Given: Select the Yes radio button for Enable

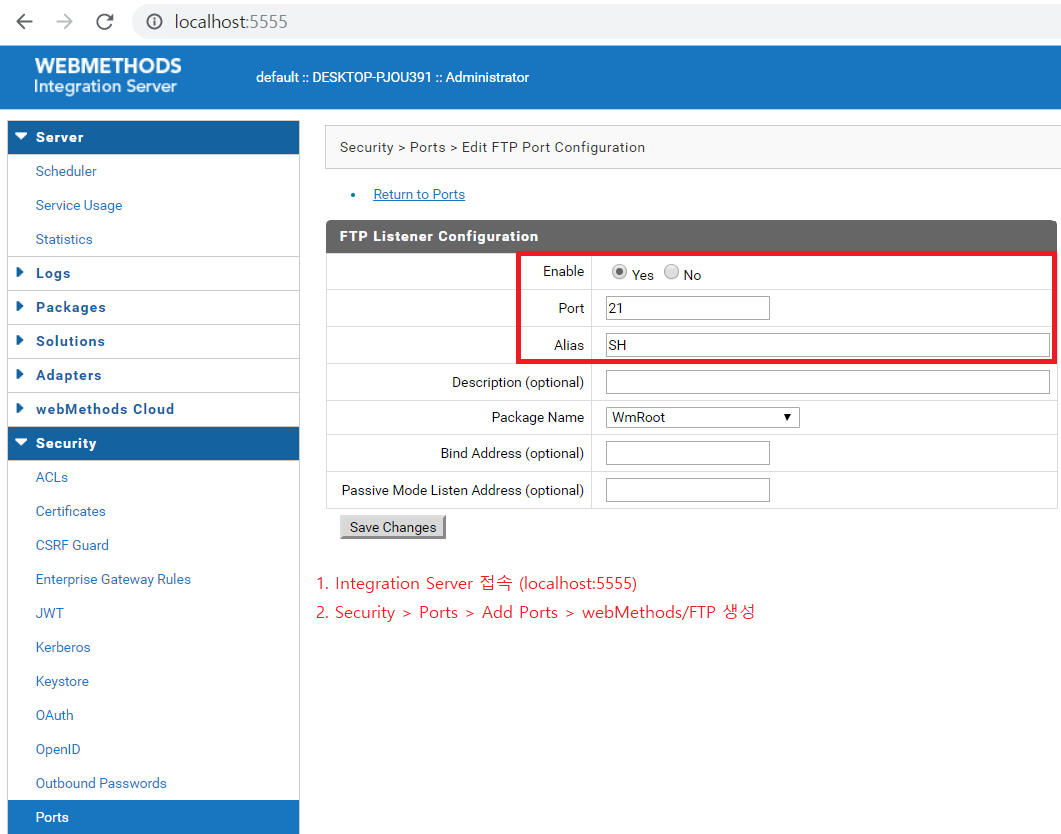Looking at the screenshot, I should pos(618,272).
